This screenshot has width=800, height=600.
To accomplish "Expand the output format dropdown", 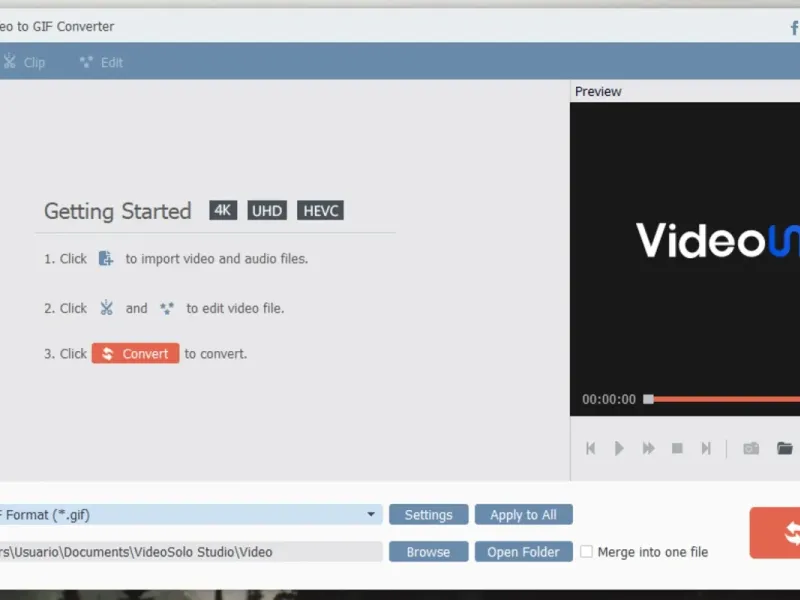I will [371, 514].
